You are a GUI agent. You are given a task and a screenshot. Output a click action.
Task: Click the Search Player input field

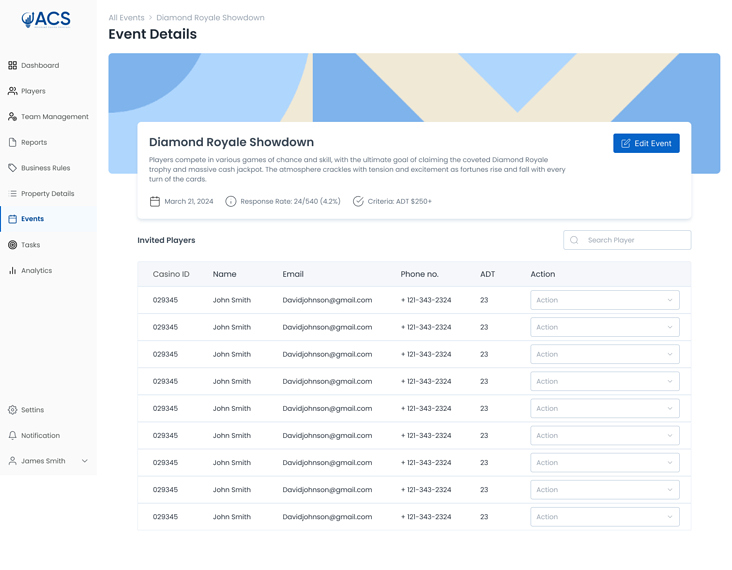tap(634, 240)
